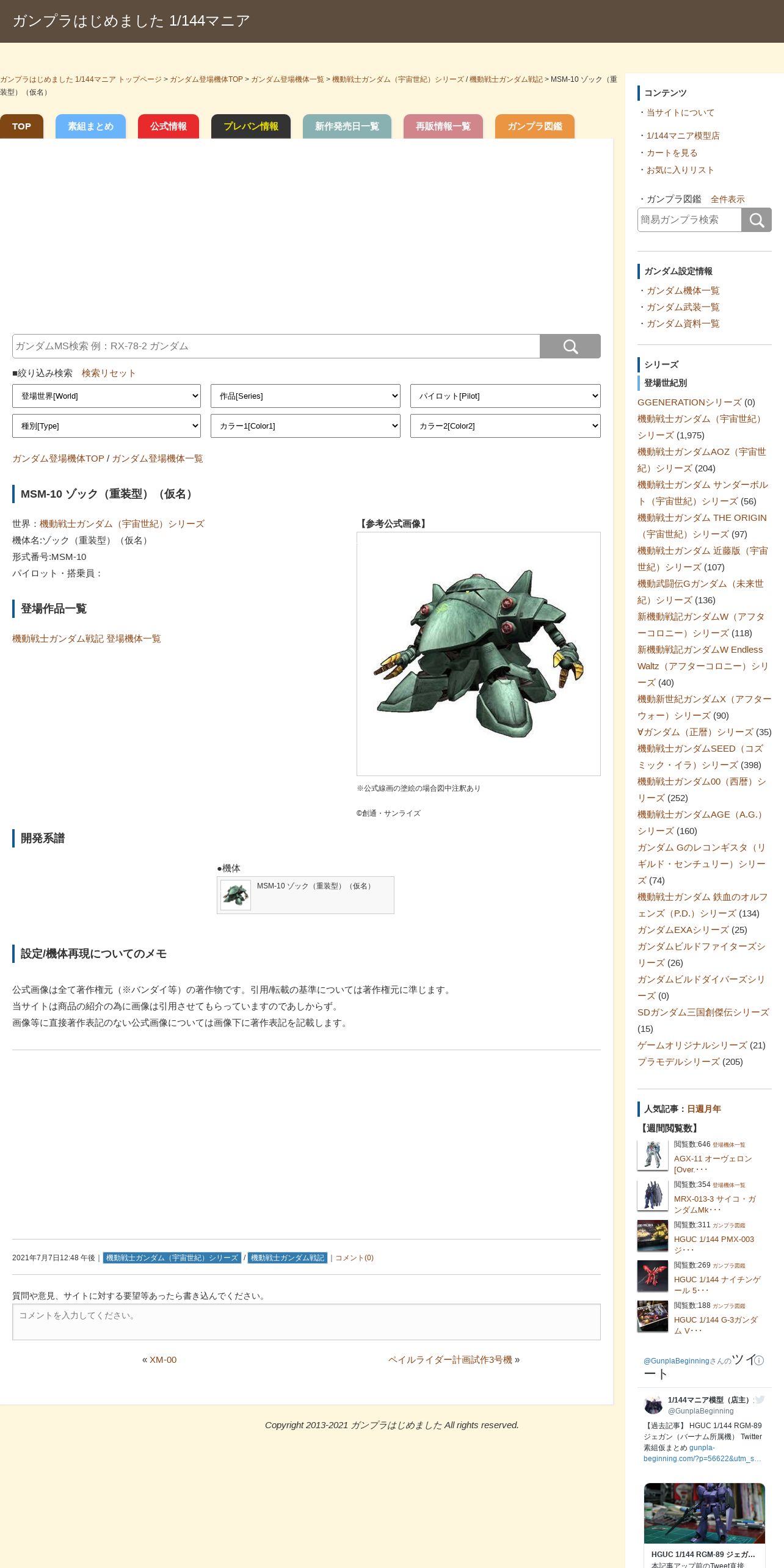Switch to the TOP tab
784x1568 pixels.
point(21,126)
